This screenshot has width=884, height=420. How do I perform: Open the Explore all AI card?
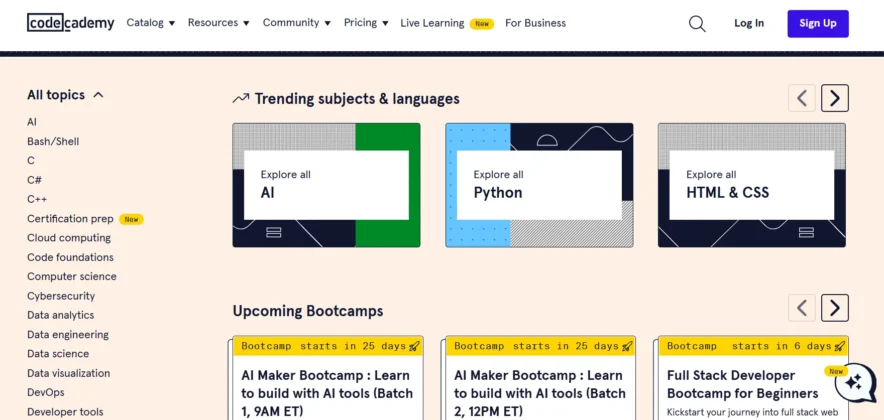click(x=326, y=185)
